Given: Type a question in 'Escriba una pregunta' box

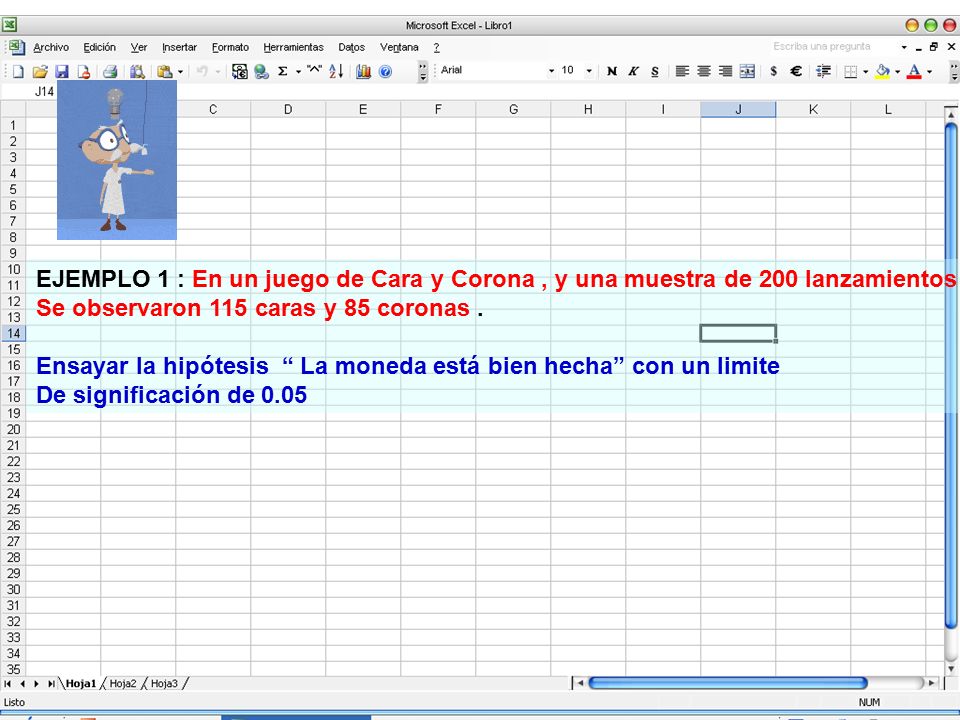Looking at the screenshot, I should 822,47.
